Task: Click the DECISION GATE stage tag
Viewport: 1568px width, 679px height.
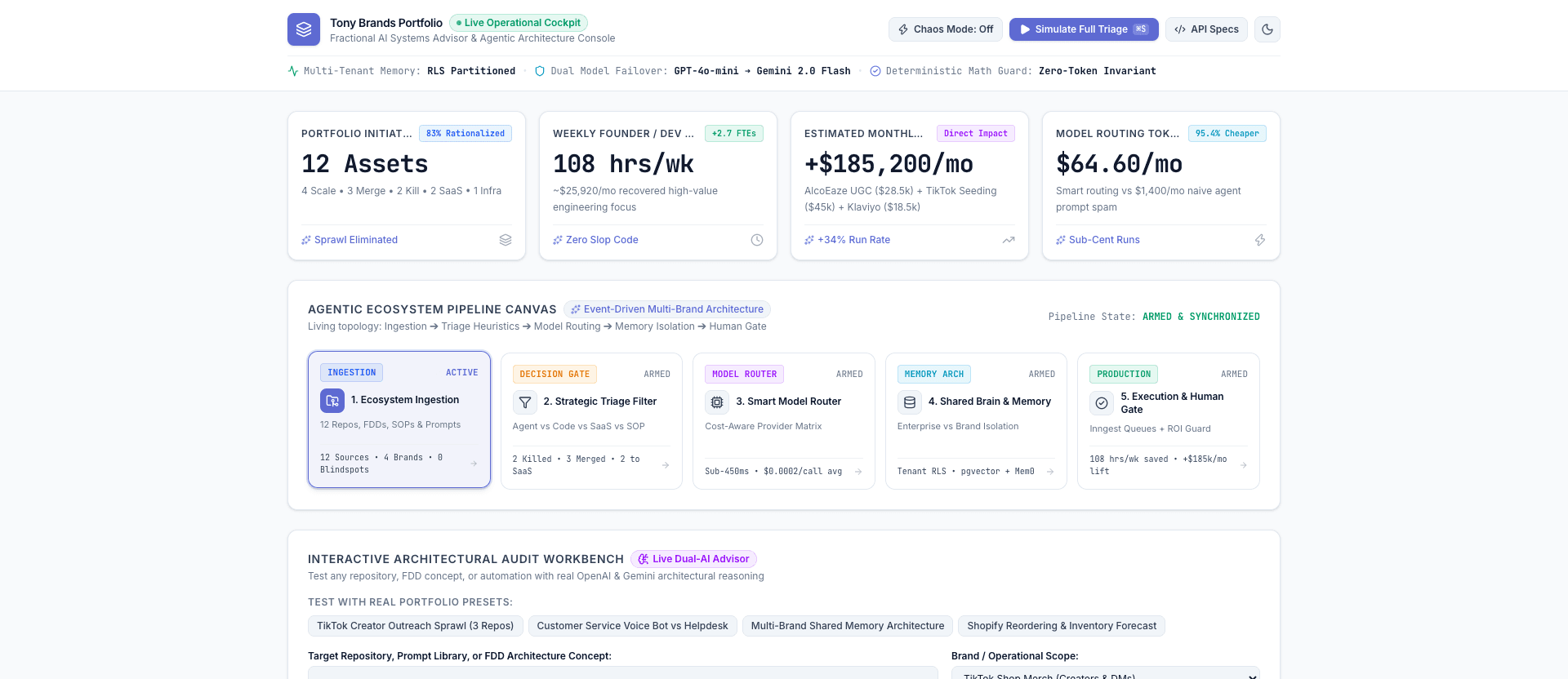Action: [x=555, y=375]
